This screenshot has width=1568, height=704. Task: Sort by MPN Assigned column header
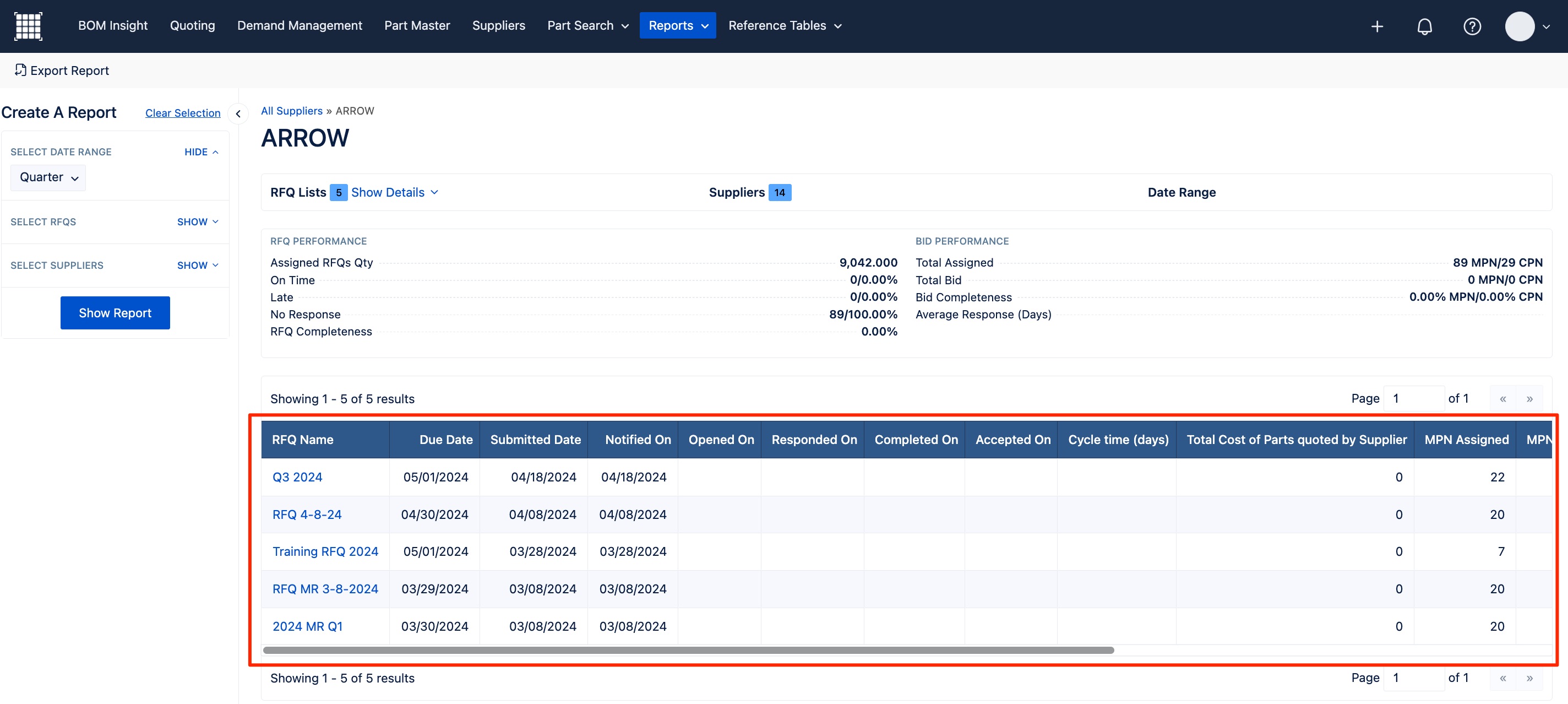pyautogui.click(x=1465, y=440)
